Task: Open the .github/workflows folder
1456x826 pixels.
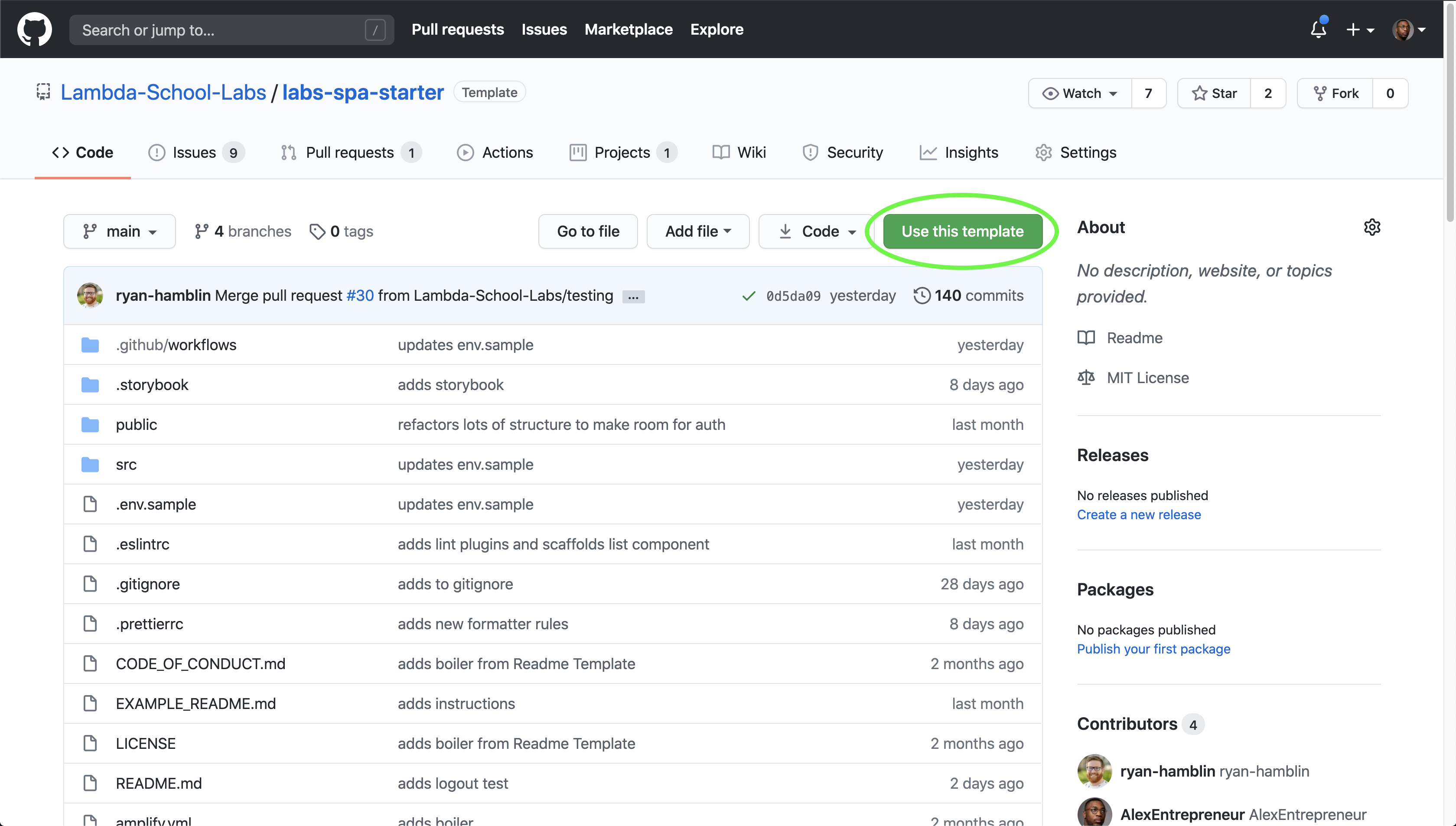Action: [x=176, y=345]
